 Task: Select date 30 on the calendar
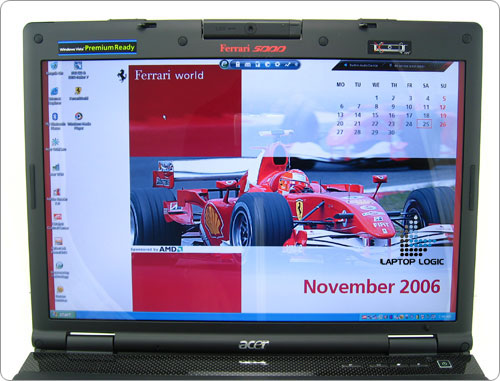pos(391,132)
